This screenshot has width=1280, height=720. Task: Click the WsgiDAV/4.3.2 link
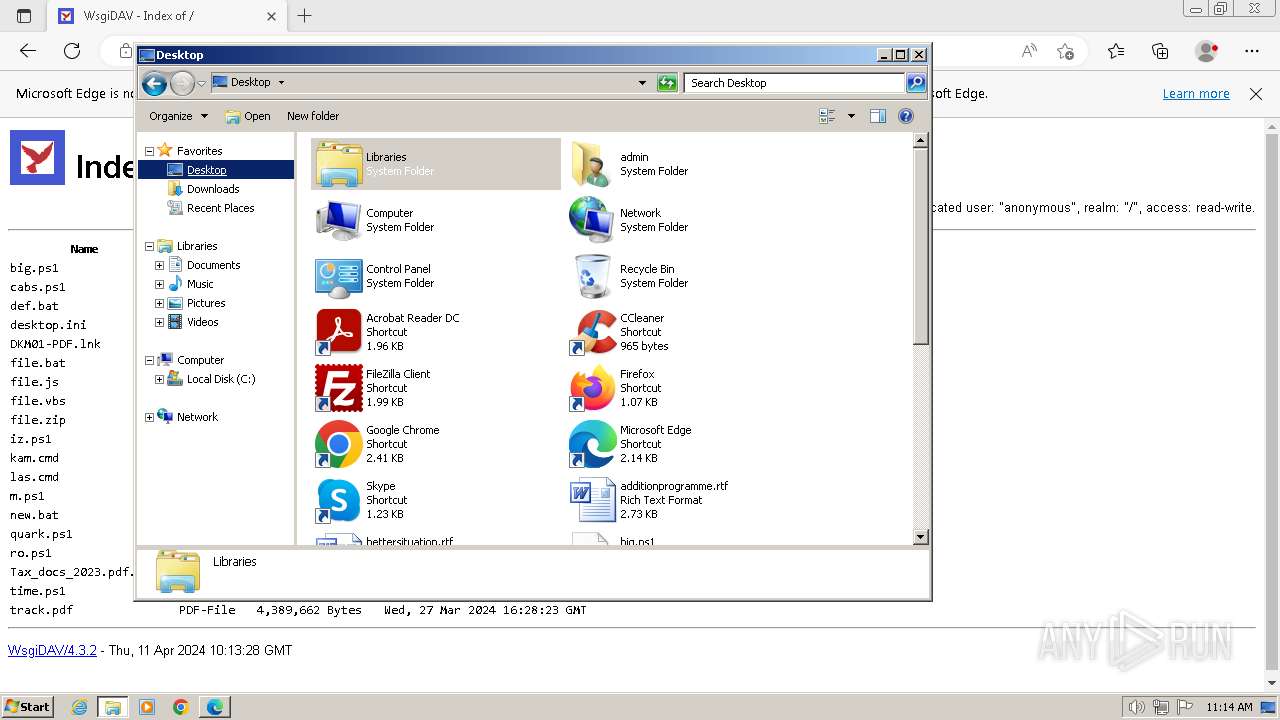[x=52, y=650]
